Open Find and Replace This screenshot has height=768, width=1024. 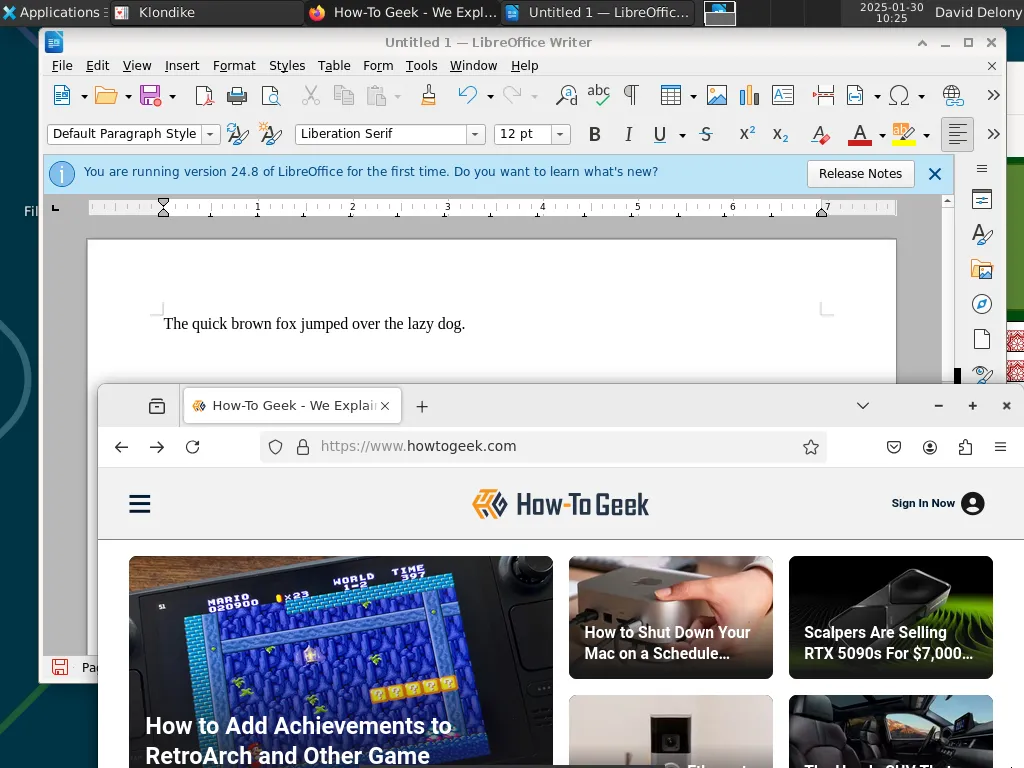coord(566,95)
